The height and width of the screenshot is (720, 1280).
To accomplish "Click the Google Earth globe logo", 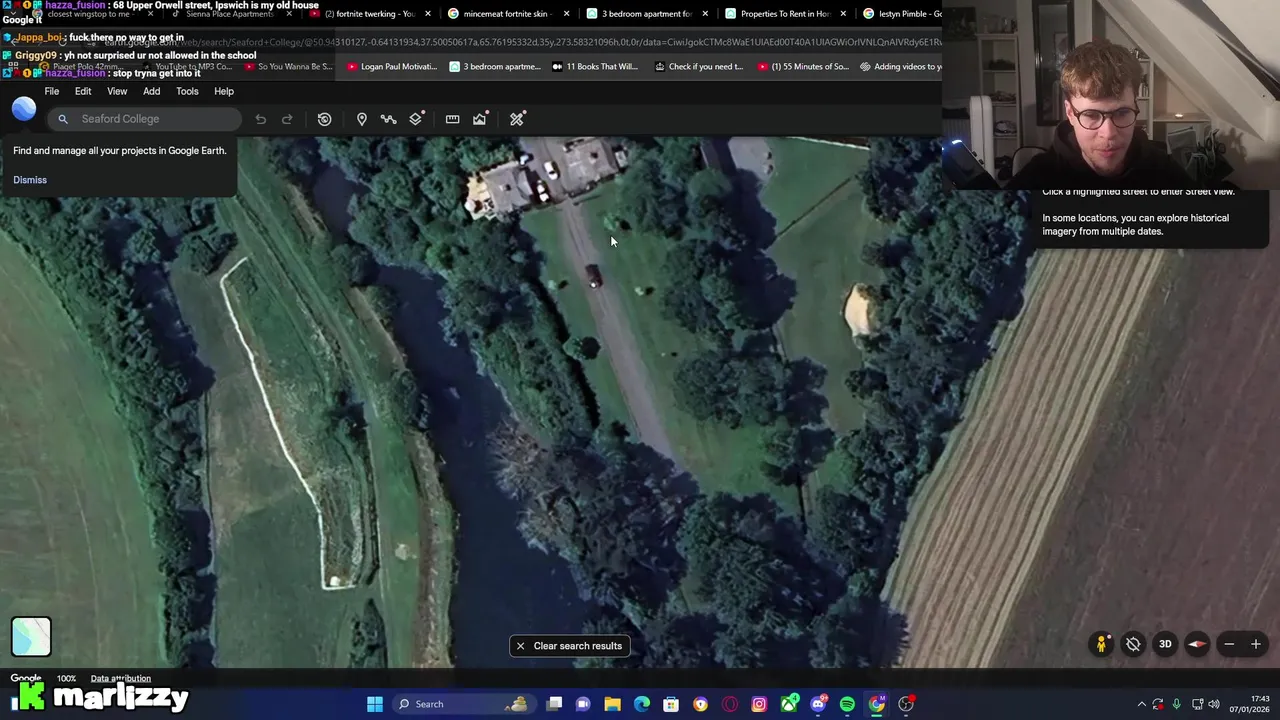I will click(24, 110).
